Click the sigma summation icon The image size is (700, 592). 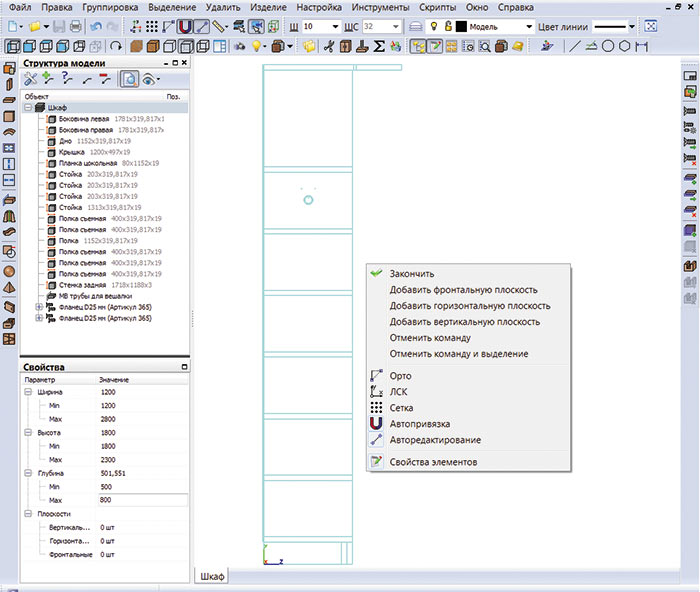tap(379, 46)
